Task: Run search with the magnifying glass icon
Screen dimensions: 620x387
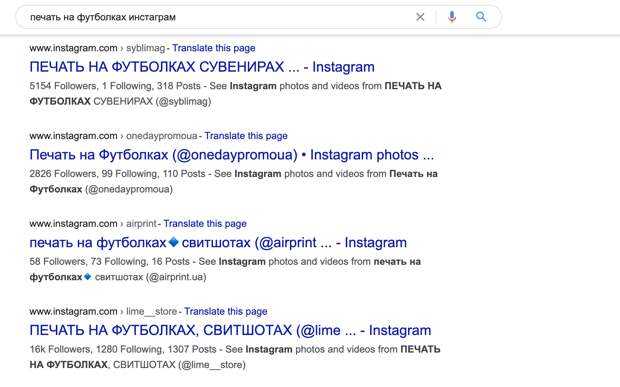Action: click(x=481, y=17)
